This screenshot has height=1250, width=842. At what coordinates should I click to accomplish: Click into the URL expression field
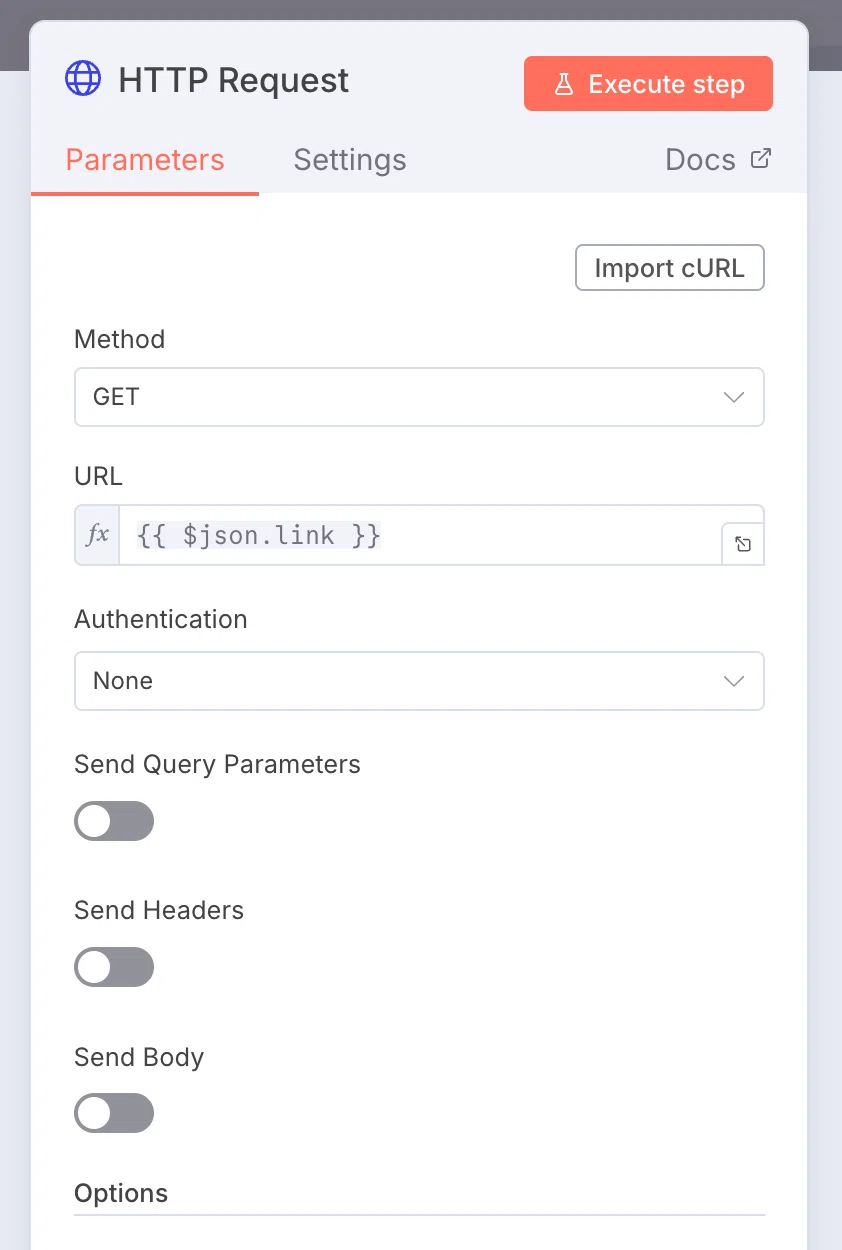420,535
